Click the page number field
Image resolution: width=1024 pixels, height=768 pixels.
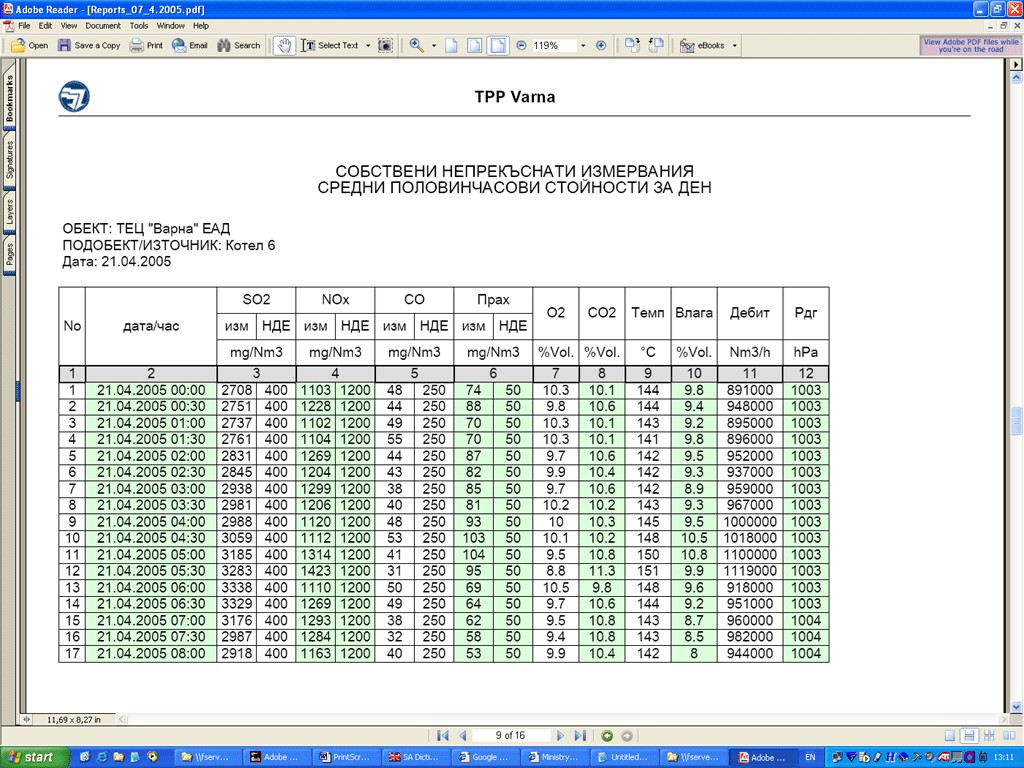click(510, 735)
